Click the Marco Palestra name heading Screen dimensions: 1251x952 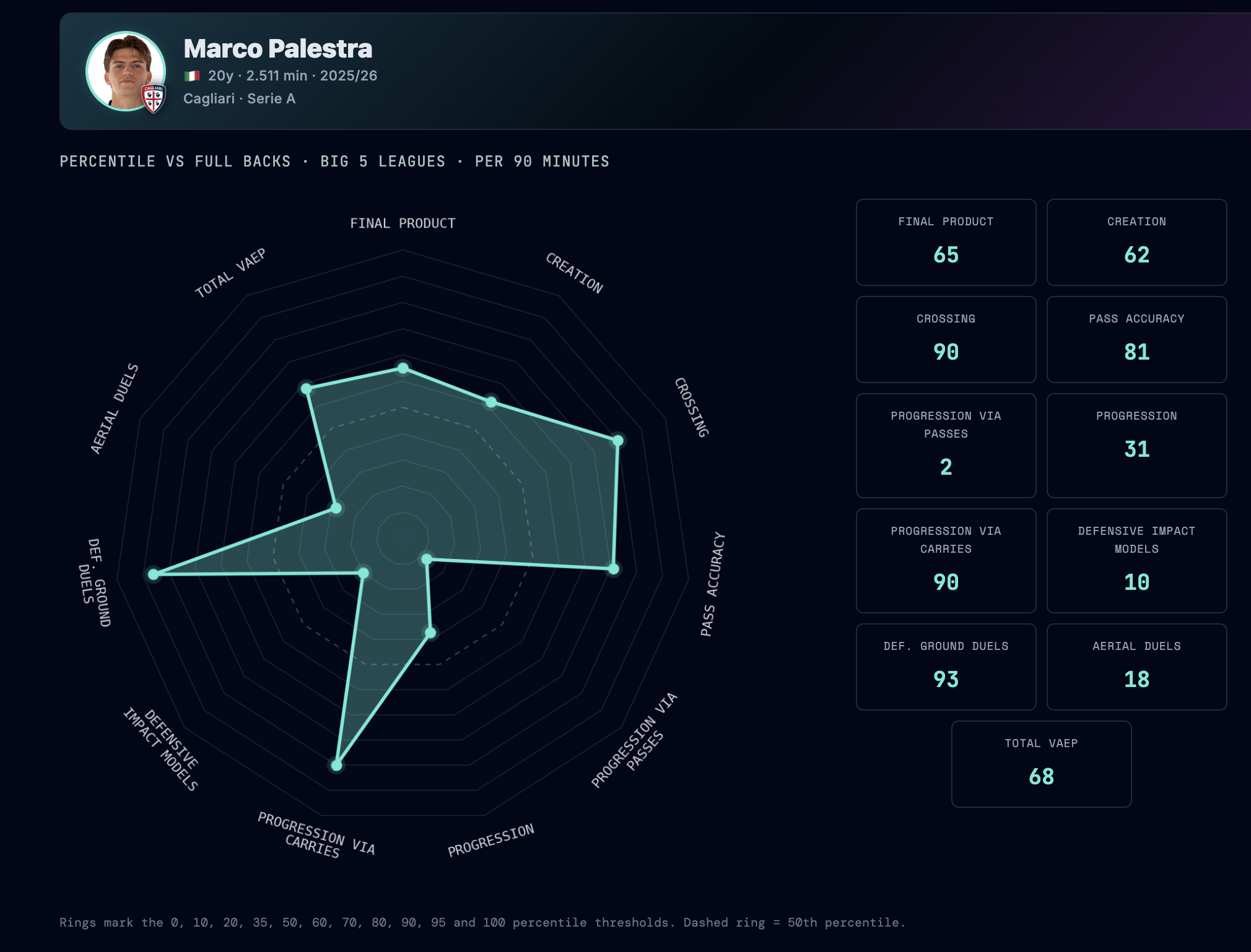coord(277,49)
